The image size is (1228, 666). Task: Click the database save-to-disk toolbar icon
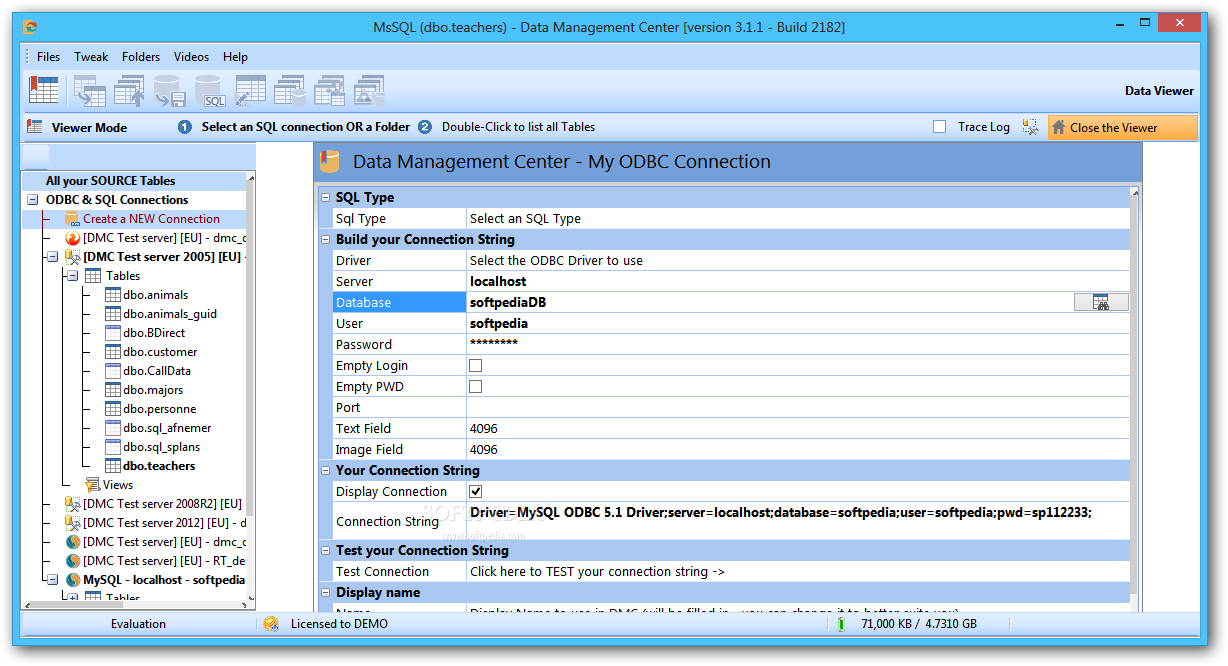(x=170, y=90)
